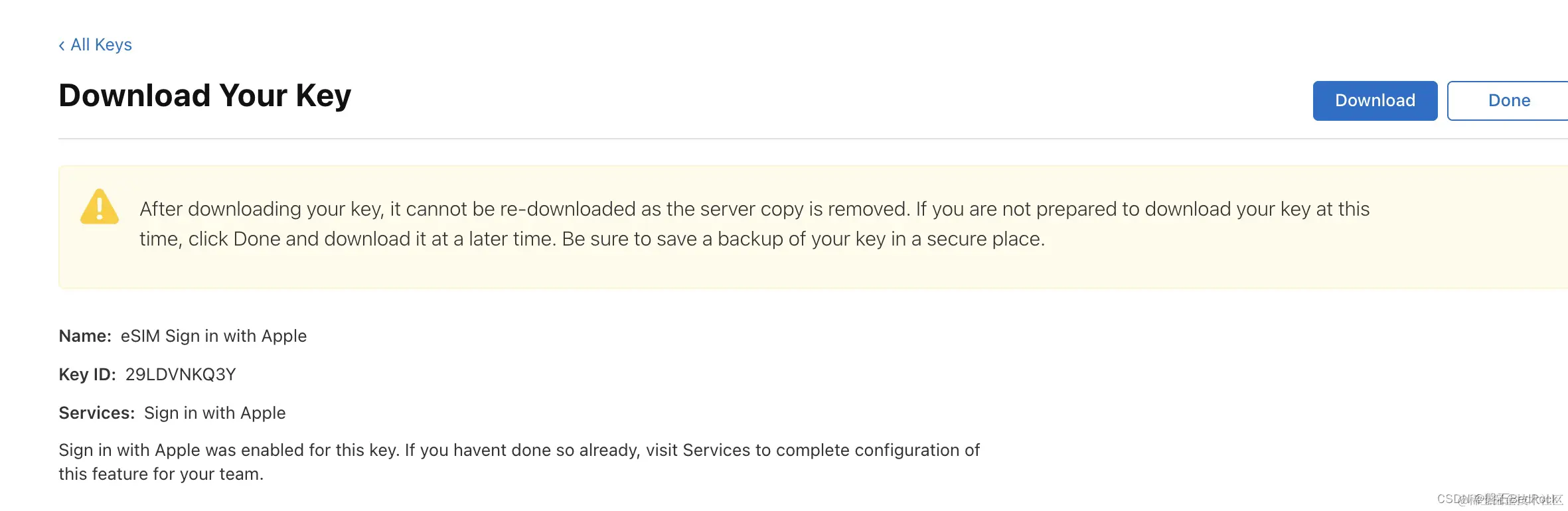Image resolution: width=1568 pixels, height=511 pixels.
Task: Click the Services value Sign in with Apple
Action: click(x=214, y=413)
